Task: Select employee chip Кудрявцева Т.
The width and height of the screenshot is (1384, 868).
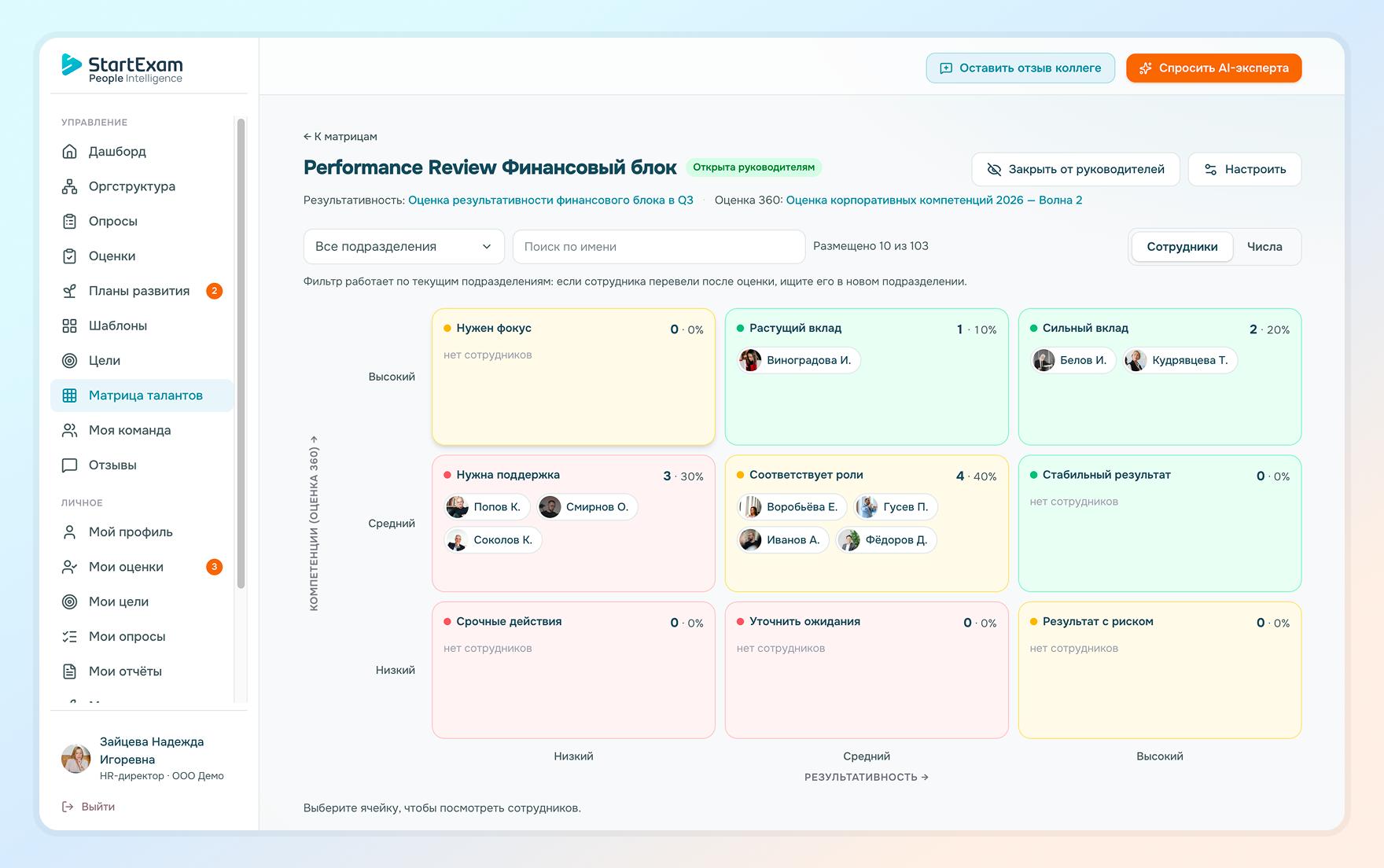Action: (1180, 361)
